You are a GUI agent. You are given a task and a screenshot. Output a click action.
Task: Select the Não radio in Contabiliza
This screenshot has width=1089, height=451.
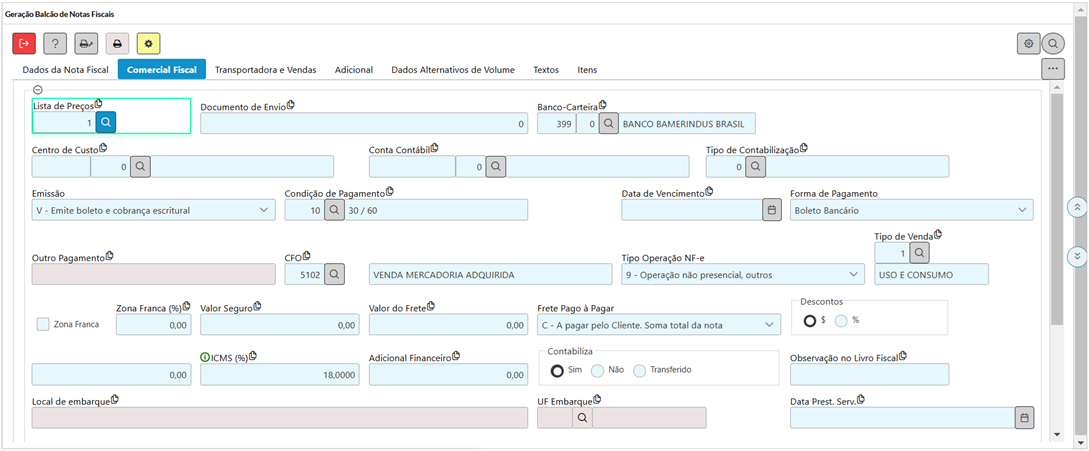point(597,370)
